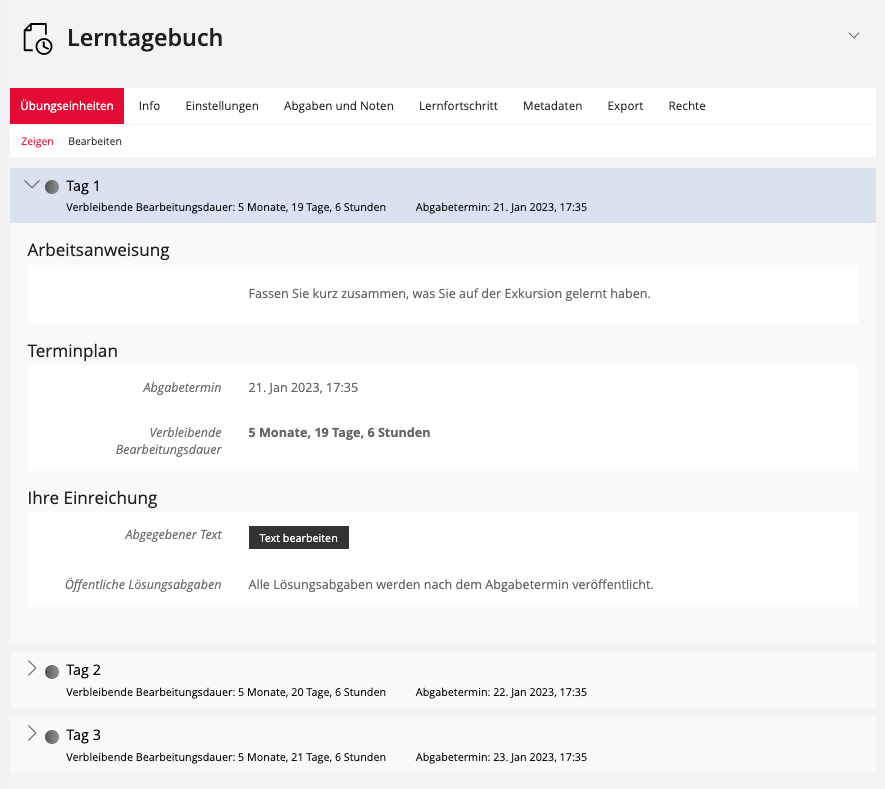Expand the Tag 3 section

pyautogui.click(x=31, y=734)
